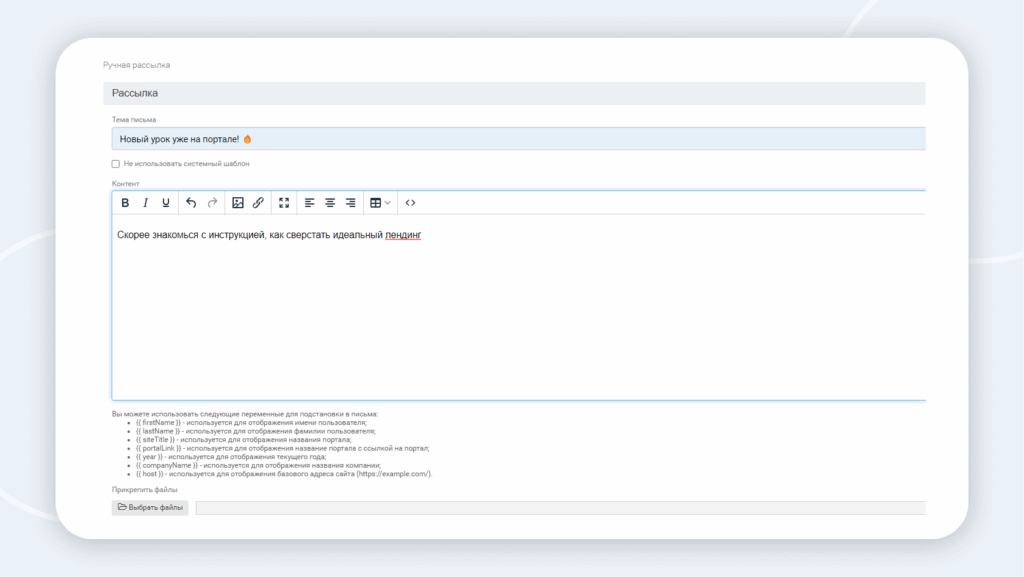Open the table insert dropdown
This screenshot has height=577, width=1024.
tap(380, 203)
